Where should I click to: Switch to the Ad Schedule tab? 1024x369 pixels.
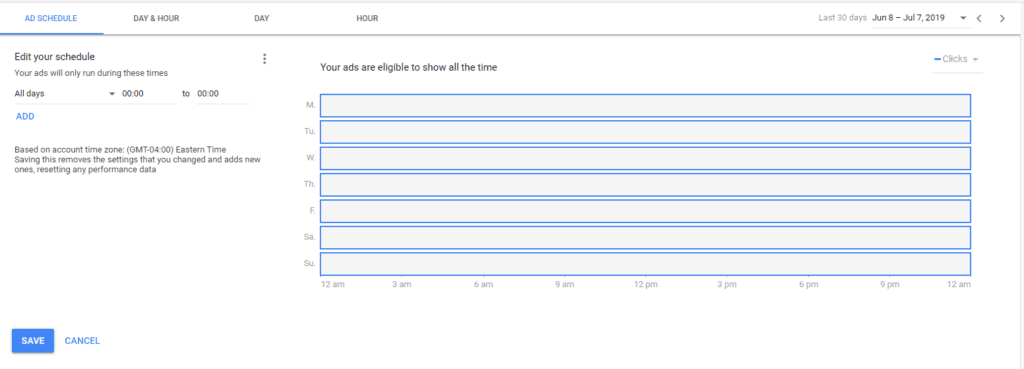(51, 18)
